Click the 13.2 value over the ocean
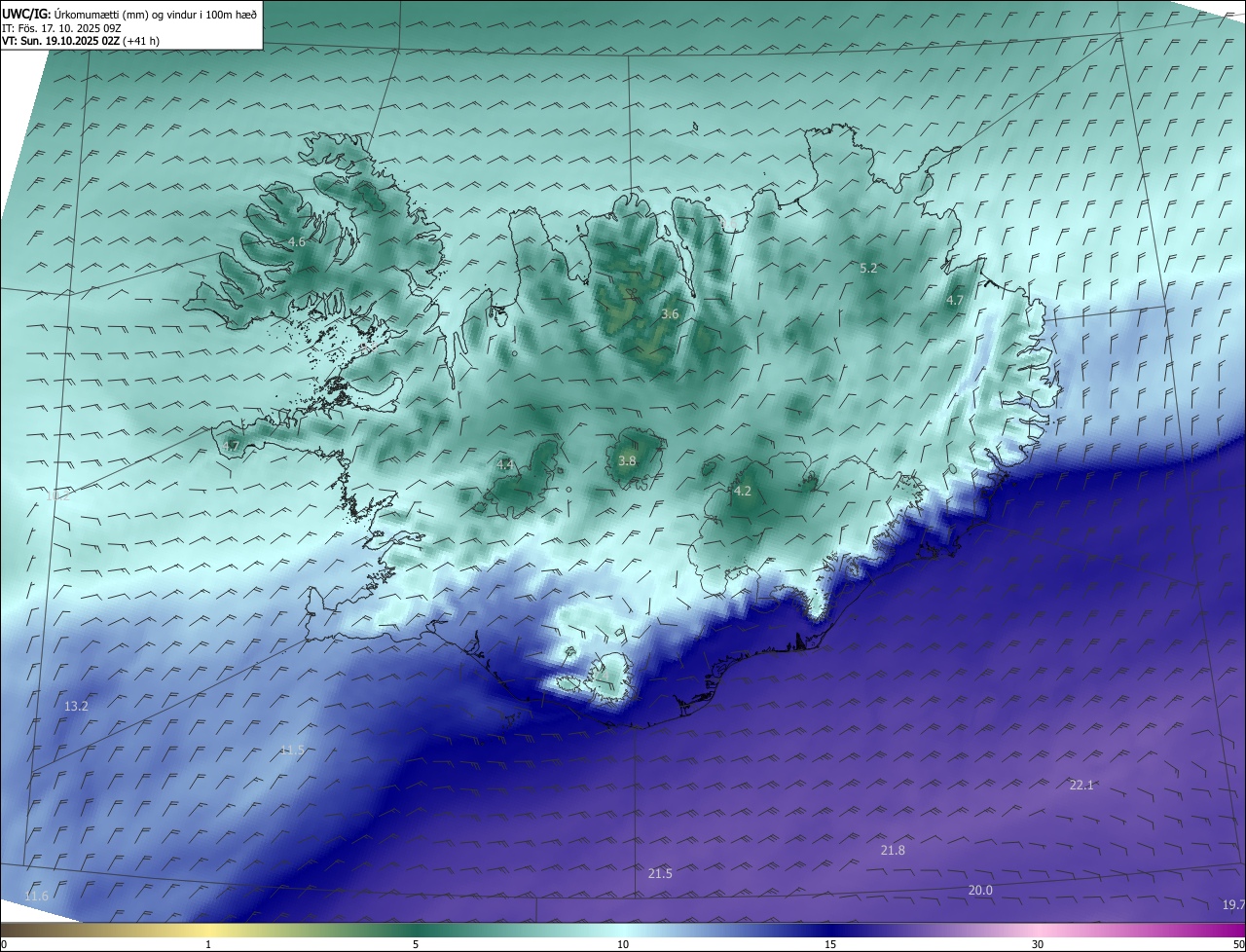Viewport: 1246px width, 952px height. (76, 706)
